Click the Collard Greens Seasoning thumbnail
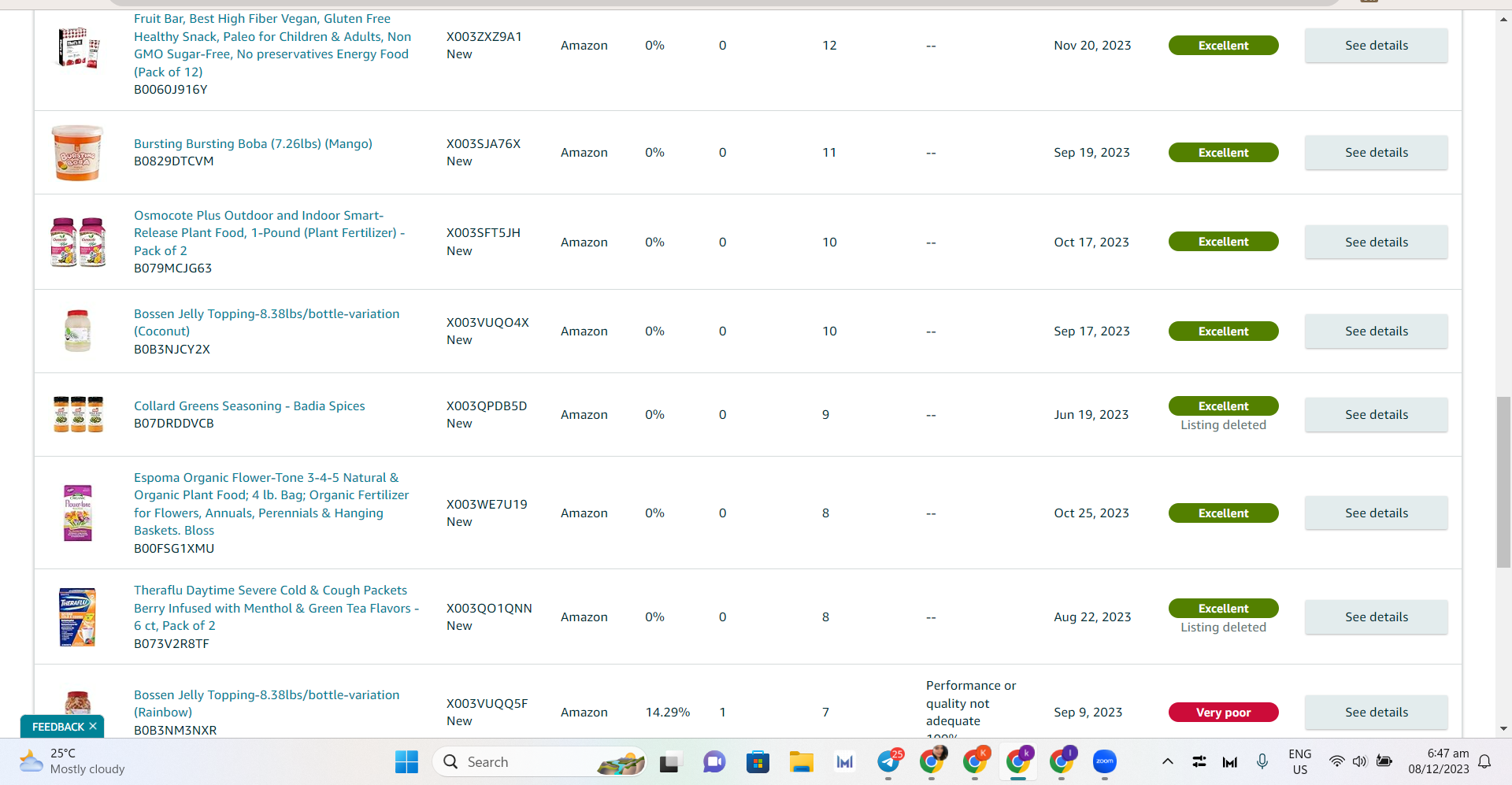1512x785 pixels. click(78, 414)
